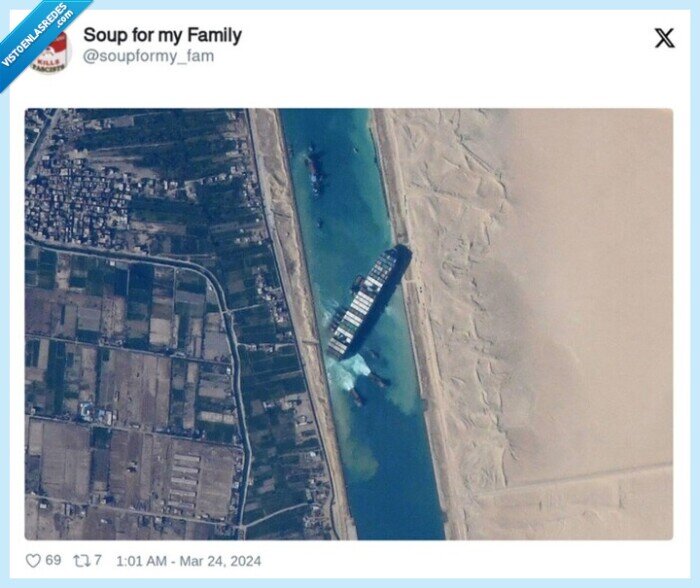Image resolution: width=700 pixels, height=588 pixels.
Task: Open the Soup for my Family avatar
Action: (x=51, y=53)
